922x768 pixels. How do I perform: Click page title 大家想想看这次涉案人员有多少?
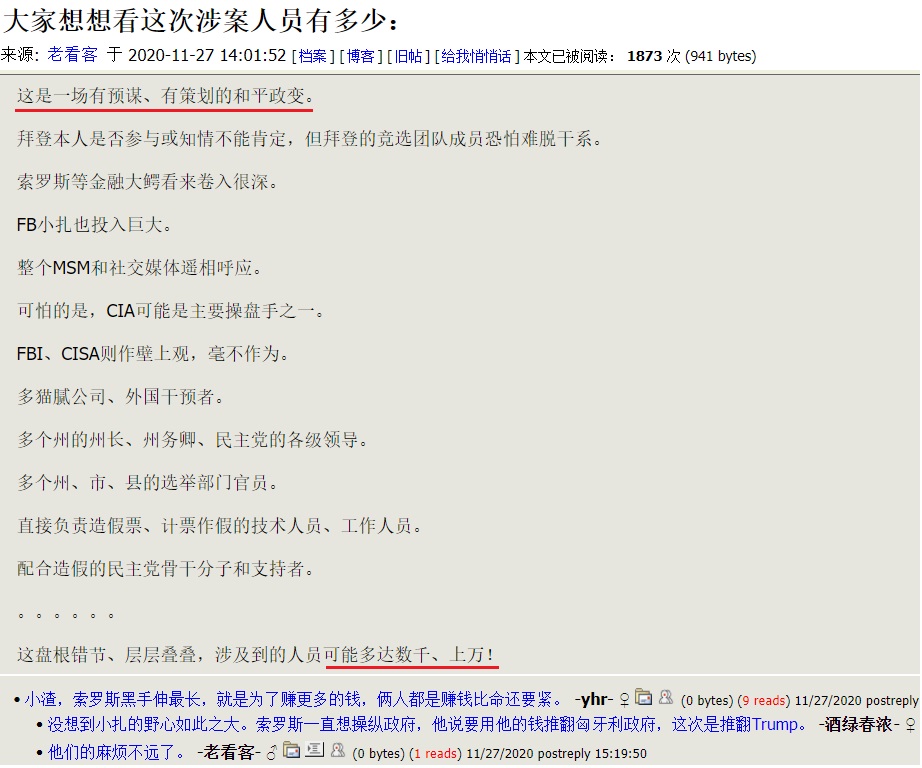click(201, 21)
